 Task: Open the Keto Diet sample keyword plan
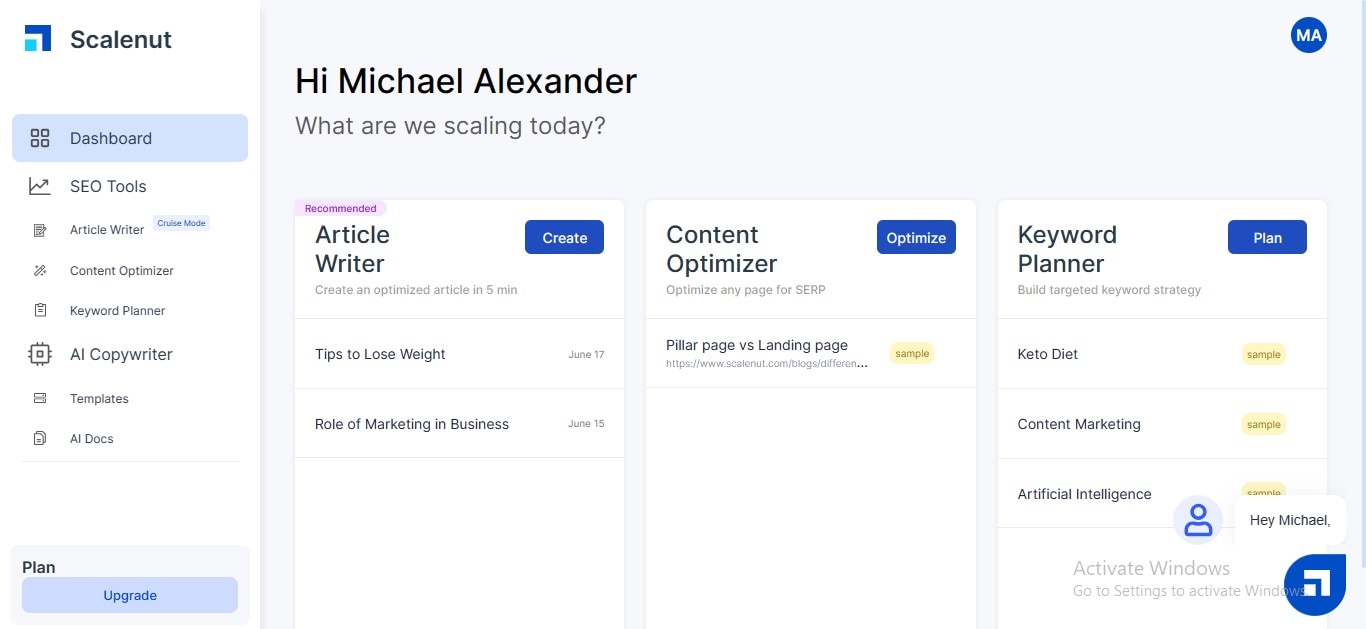(1162, 354)
